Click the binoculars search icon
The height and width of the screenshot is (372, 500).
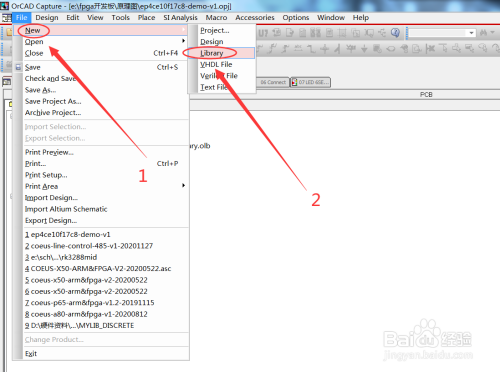click(483, 33)
